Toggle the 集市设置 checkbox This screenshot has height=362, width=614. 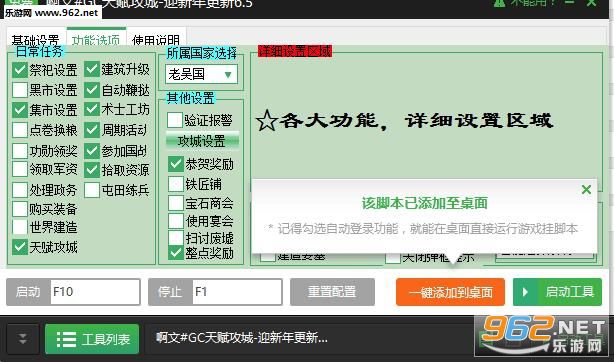pyautogui.click(x=20, y=110)
